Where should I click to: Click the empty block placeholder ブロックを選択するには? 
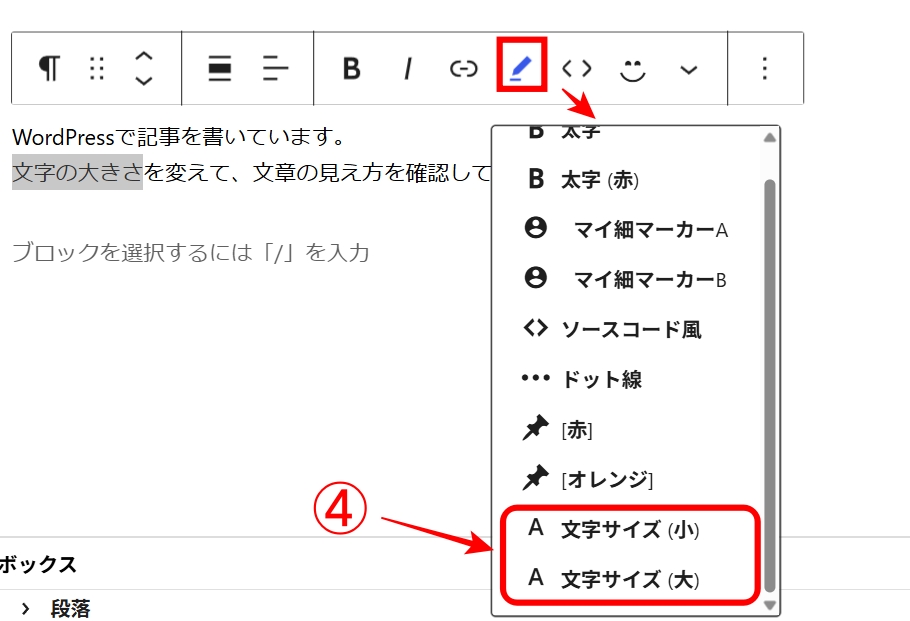pos(190,252)
